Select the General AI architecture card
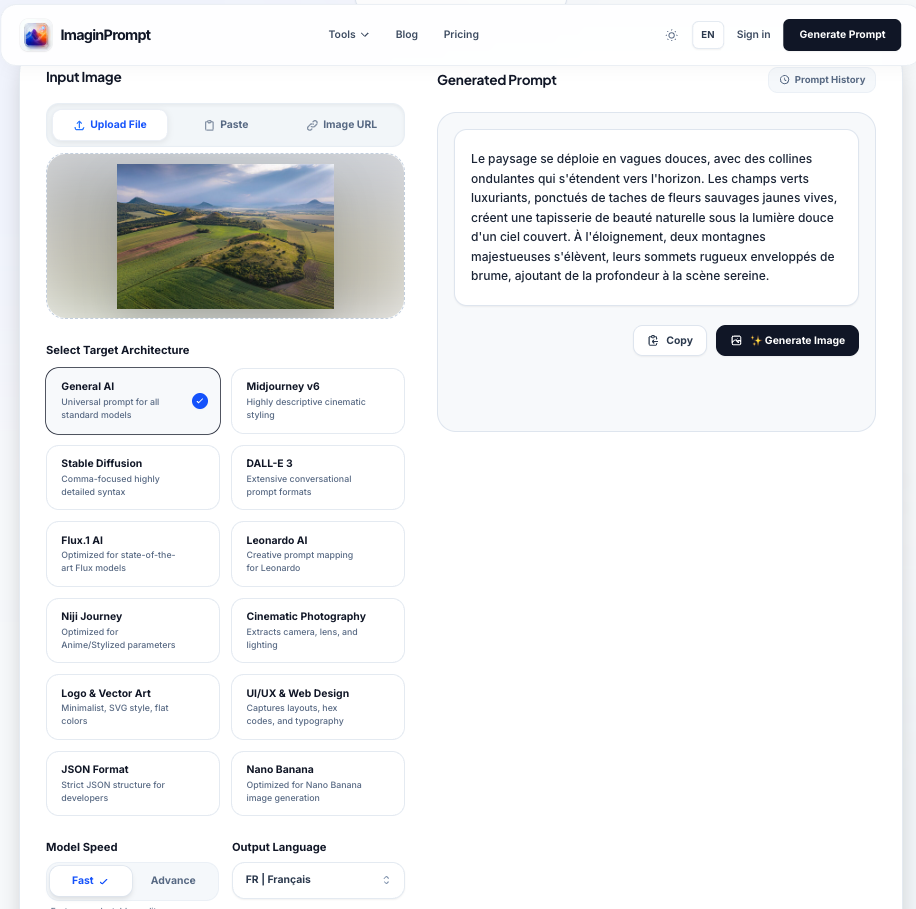 click(133, 401)
